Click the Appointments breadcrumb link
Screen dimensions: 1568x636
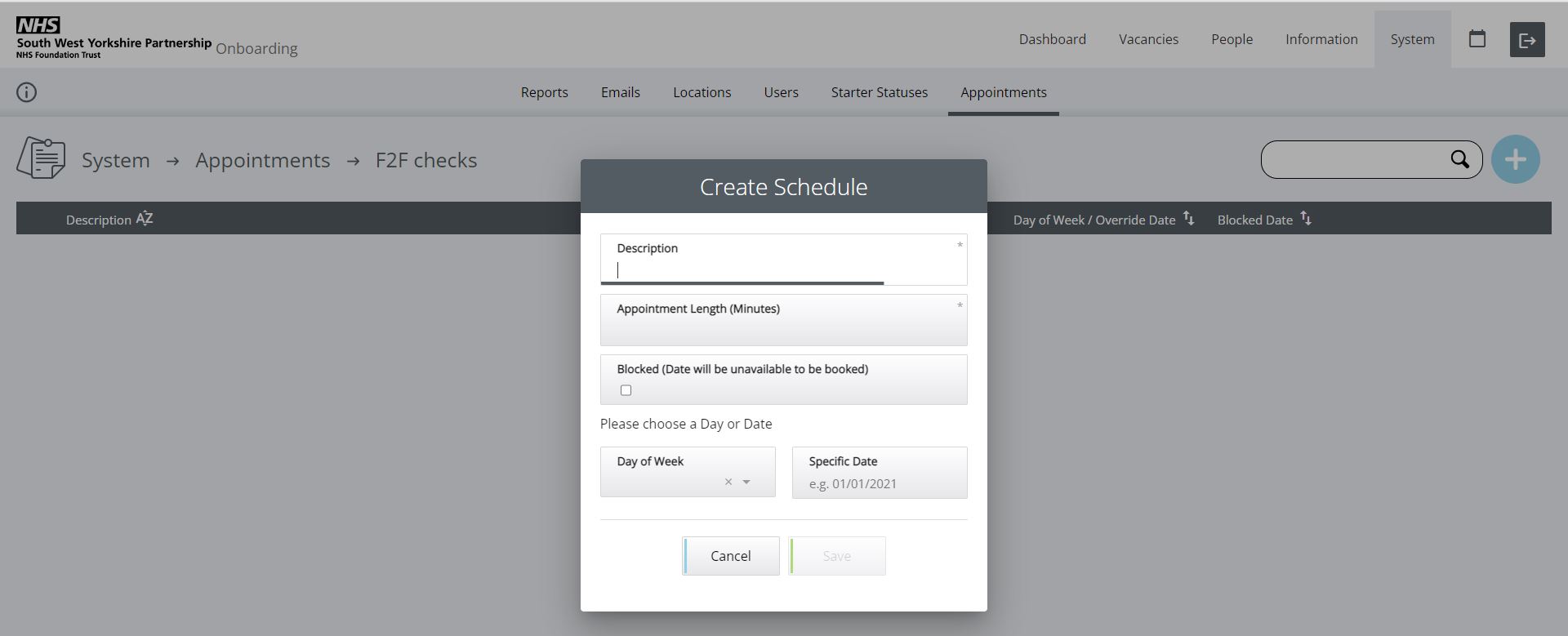[262, 160]
